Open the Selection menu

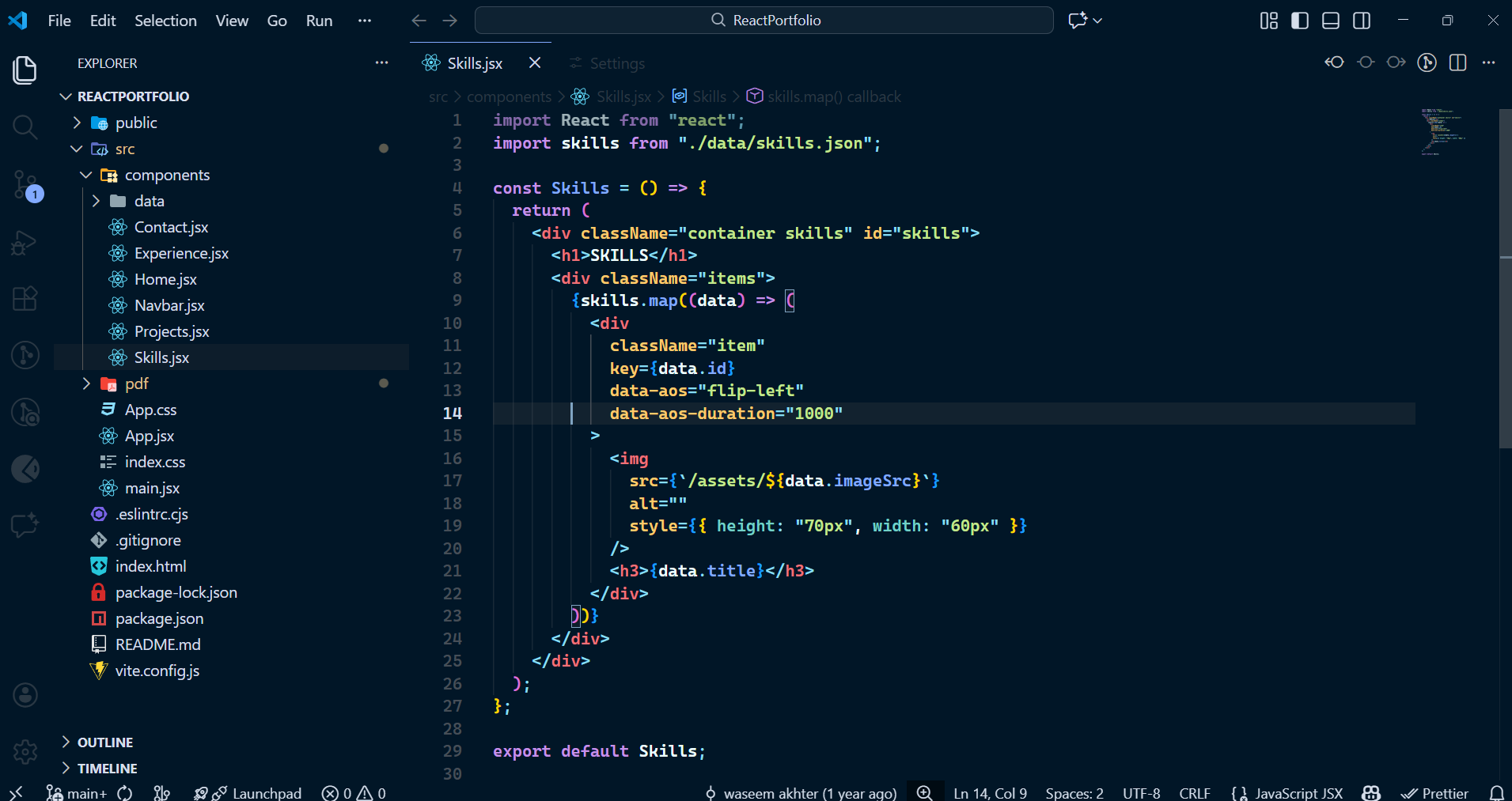coord(165,21)
